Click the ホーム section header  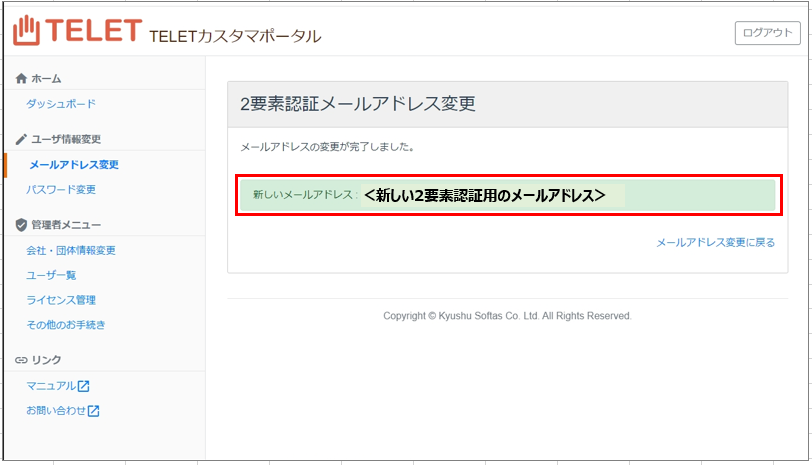(x=46, y=79)
